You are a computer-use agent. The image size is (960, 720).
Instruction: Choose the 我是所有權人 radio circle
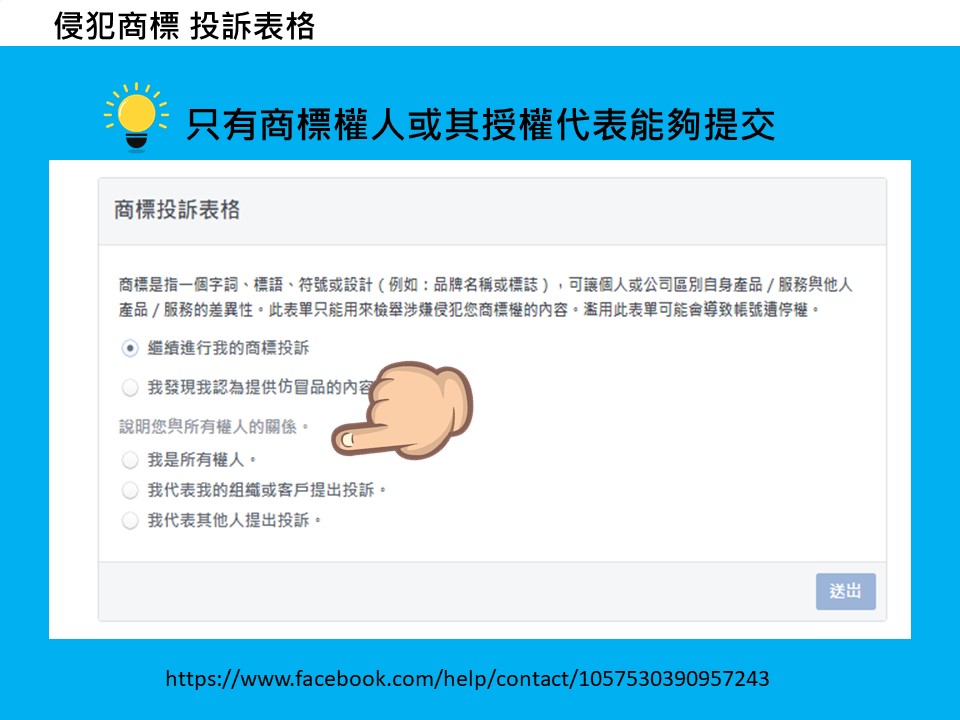[x=130, y=460]
